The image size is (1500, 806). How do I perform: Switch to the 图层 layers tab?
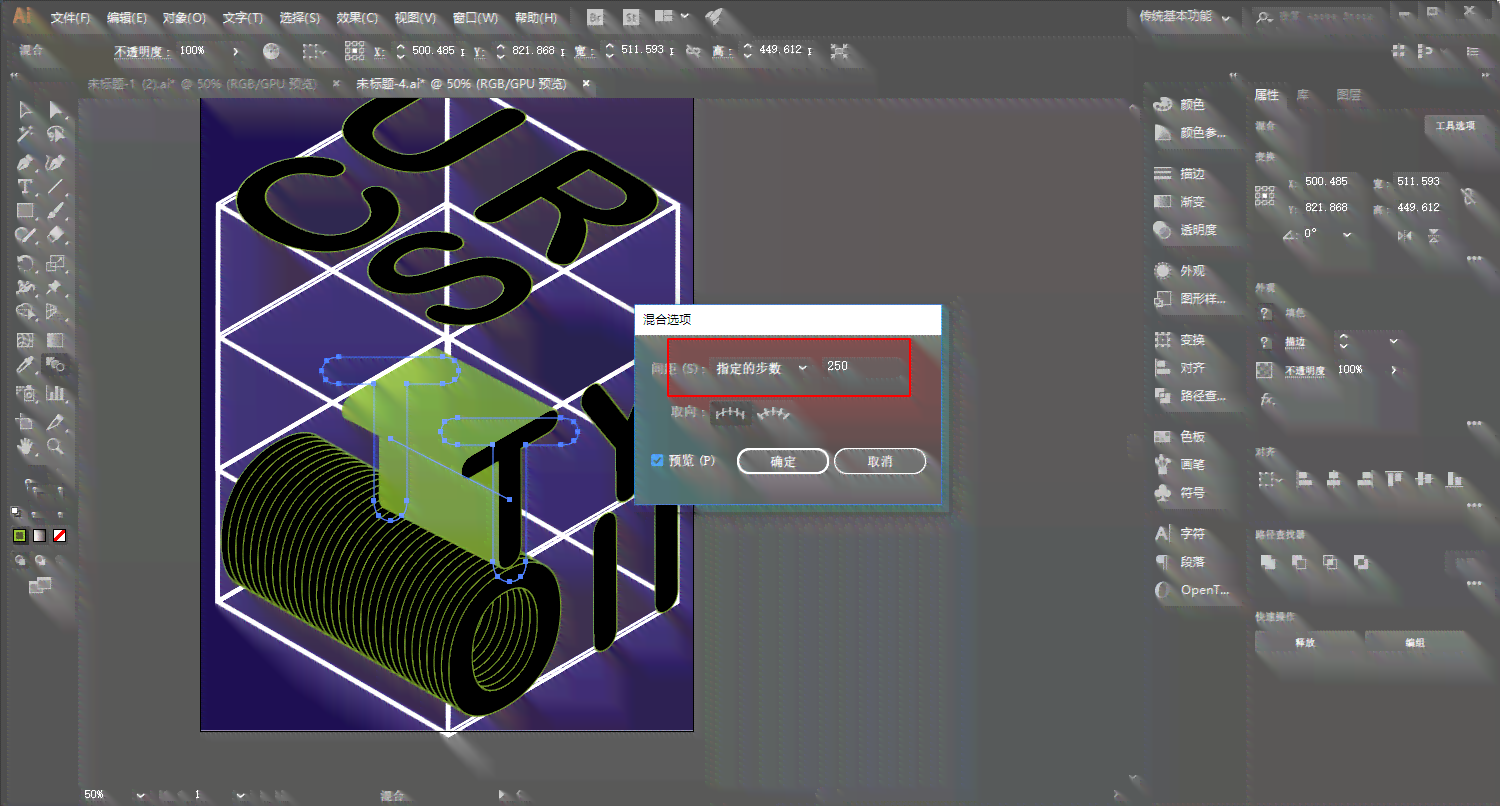pyautogui.click(x=1349, y=95)
